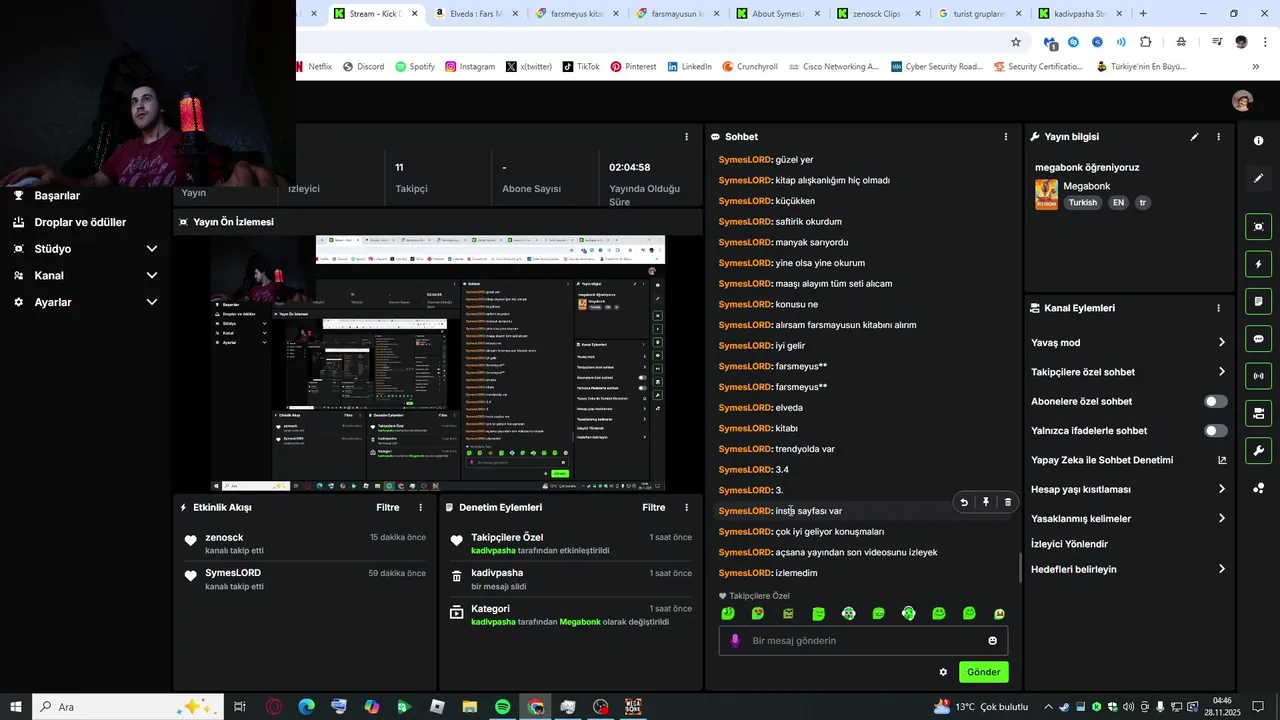Click the Windows taskbar search box 'Ara'
Viewport: 1280px width, 720px height.
130,707
